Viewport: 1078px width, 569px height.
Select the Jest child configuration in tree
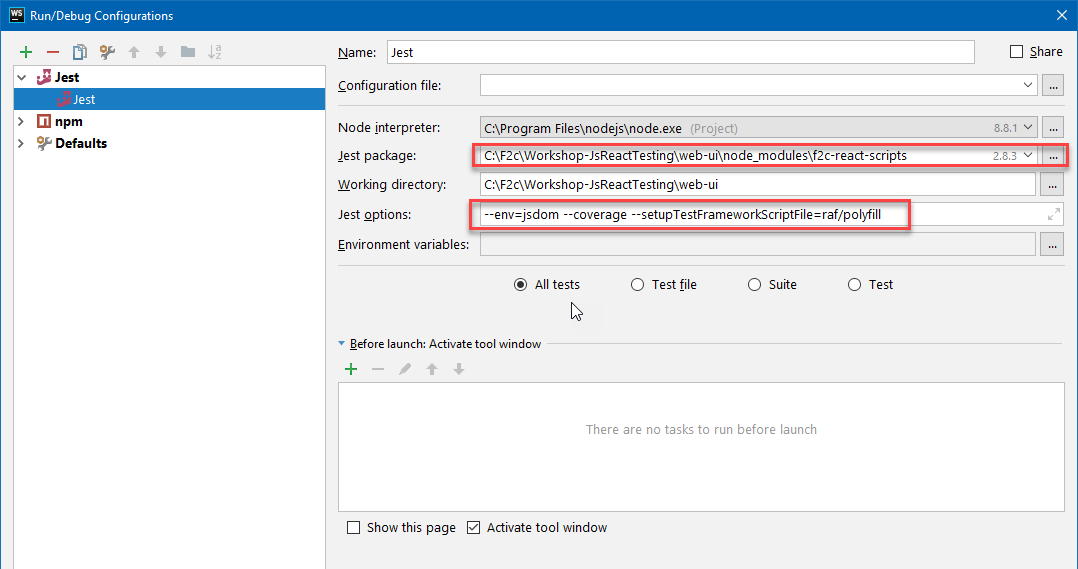pos(169,100)
